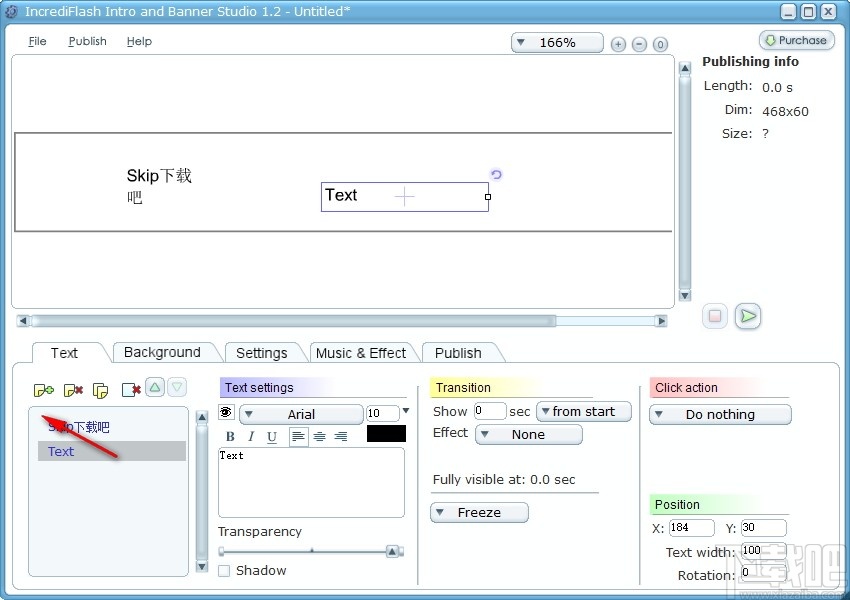850x600 pixels.
Task: Play the banner preview
Action: click(748, 316)
